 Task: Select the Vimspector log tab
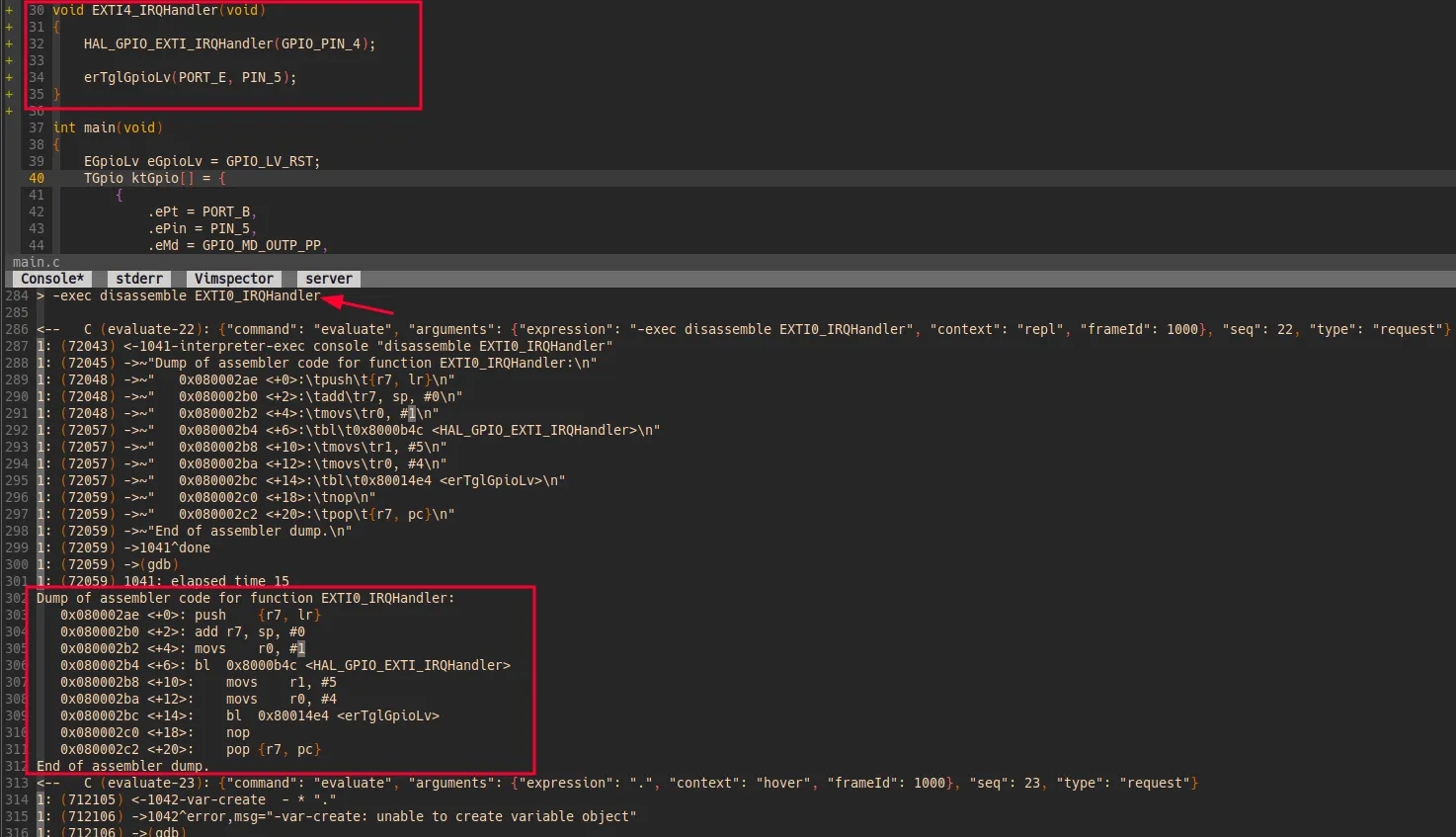(233, 279)
